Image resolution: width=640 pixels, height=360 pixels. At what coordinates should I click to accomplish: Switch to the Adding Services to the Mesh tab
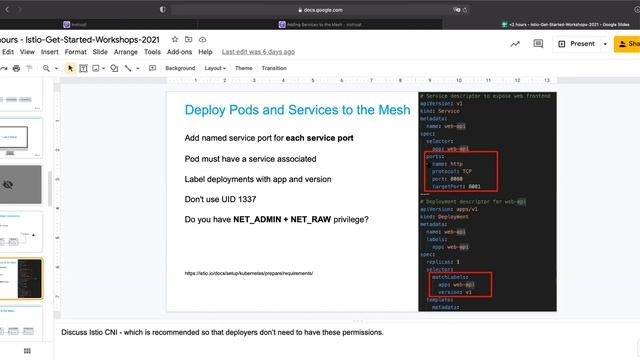coord(320,24)
